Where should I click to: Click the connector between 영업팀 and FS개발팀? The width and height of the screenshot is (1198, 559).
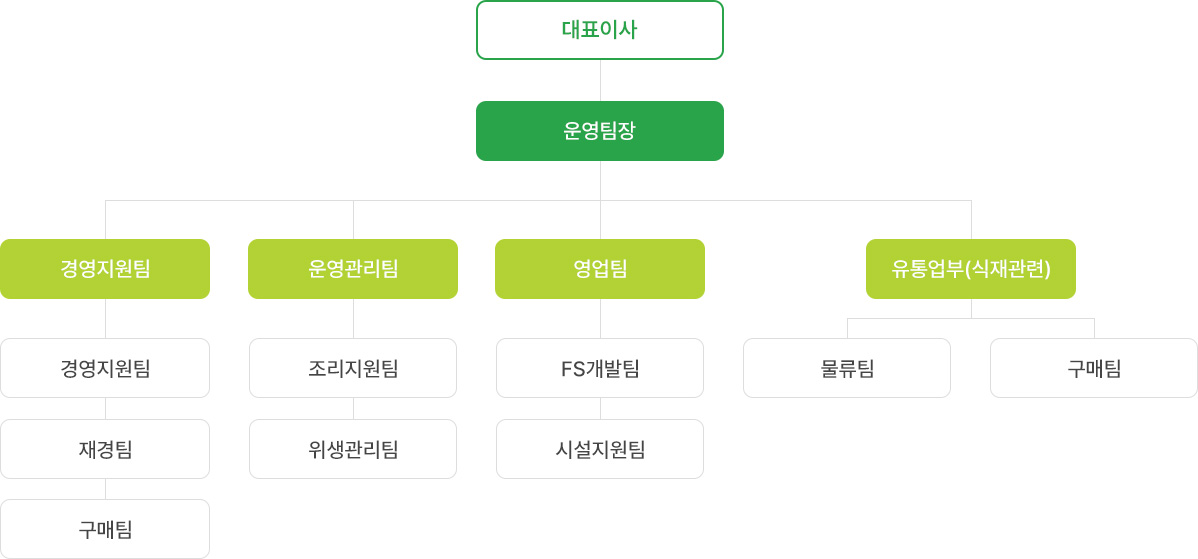pyautogui.click(x=601, y=318)
